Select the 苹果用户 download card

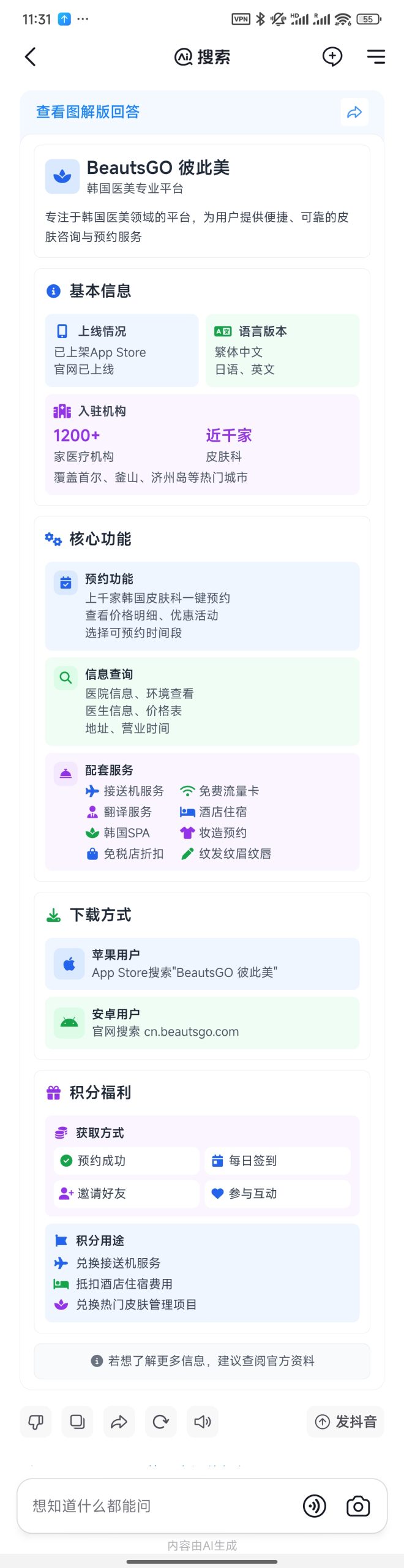pos(202,963)
